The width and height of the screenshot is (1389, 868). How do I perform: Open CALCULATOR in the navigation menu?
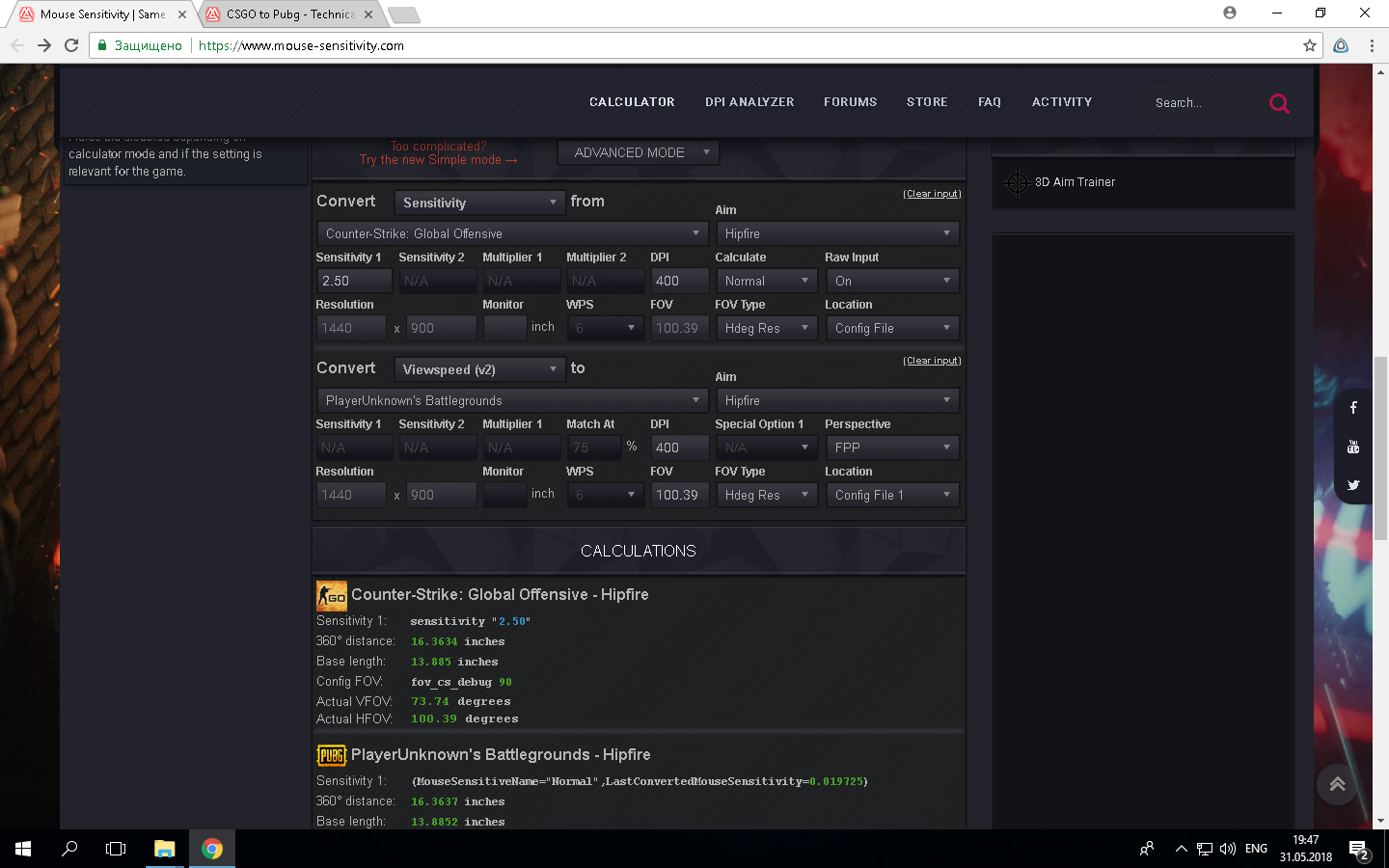coord(632,102)
